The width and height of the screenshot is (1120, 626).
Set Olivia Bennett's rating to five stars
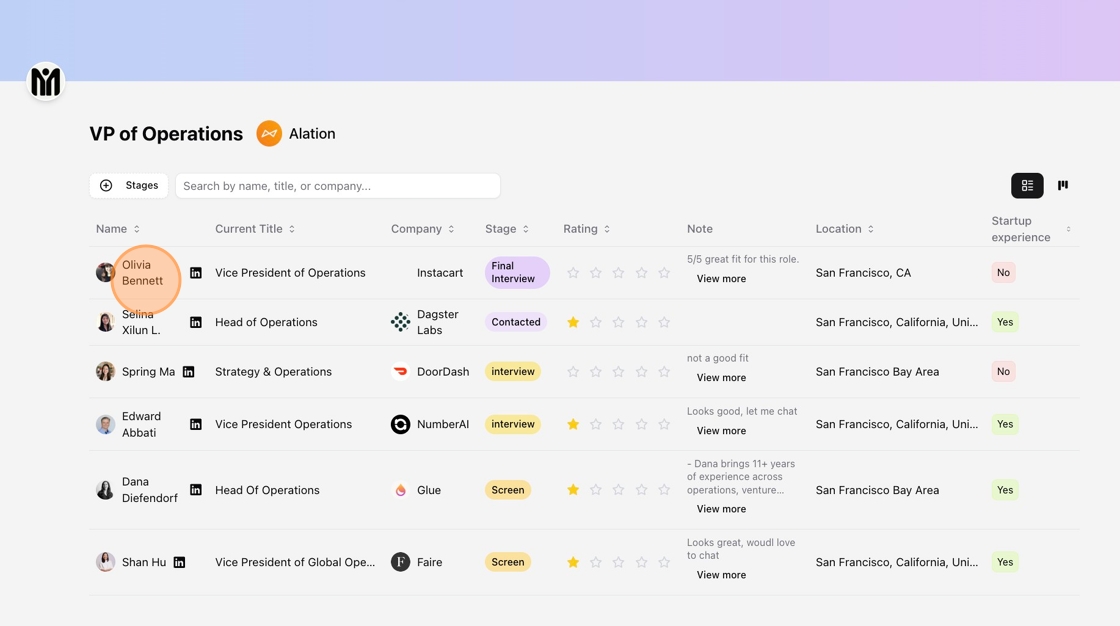664,273
